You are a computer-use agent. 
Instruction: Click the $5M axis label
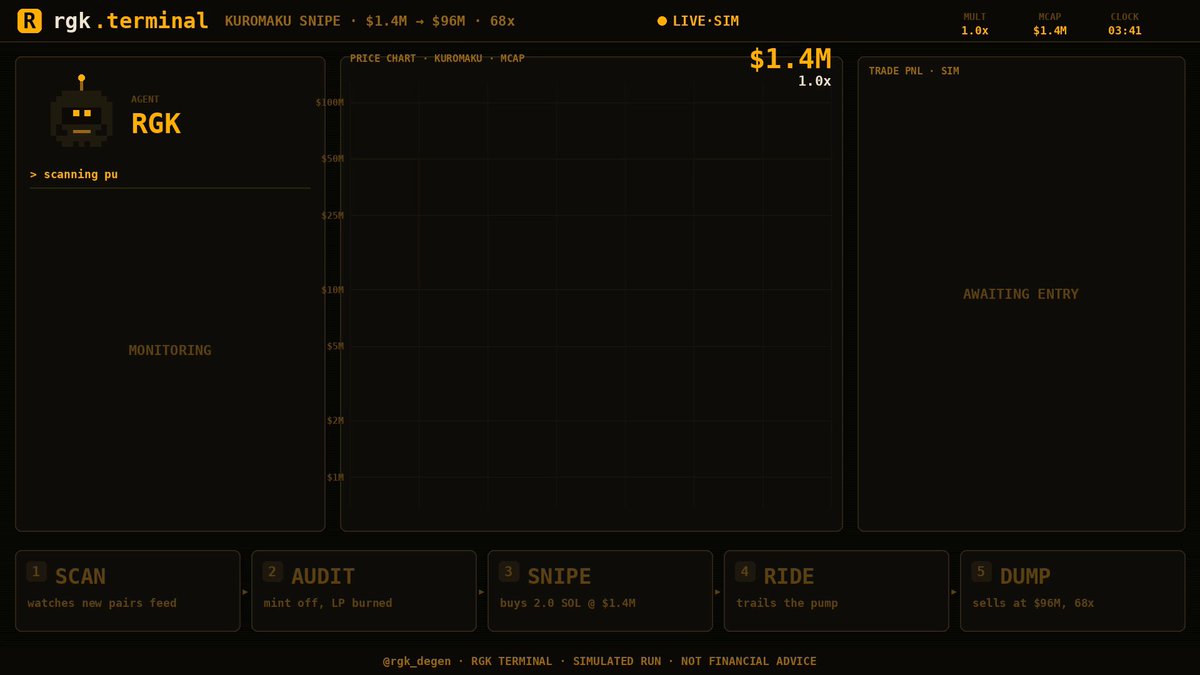(335, 346)
